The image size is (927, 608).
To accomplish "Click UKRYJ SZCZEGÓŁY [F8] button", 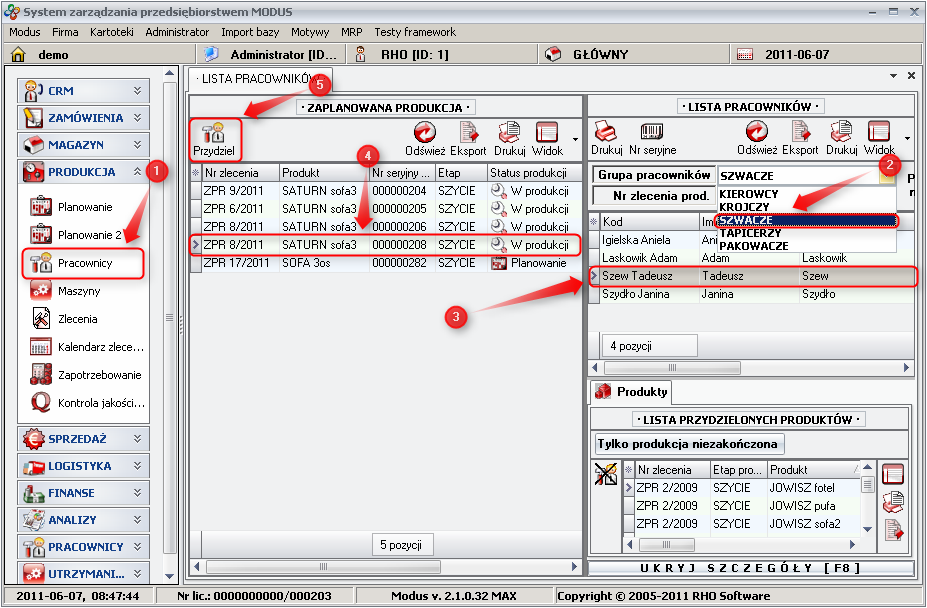I will [750, 568].
